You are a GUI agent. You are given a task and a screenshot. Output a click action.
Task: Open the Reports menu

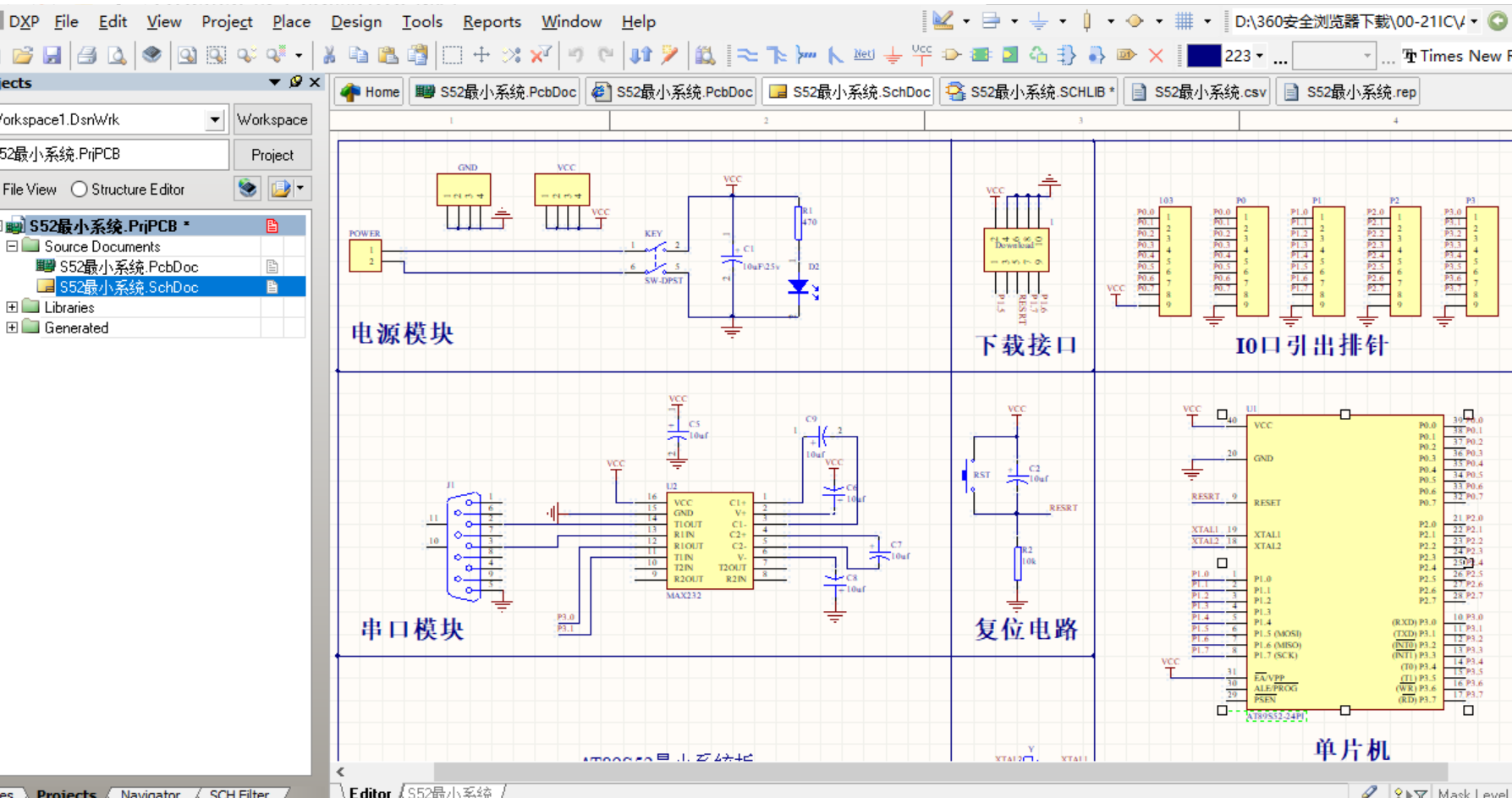pos(492,21)
